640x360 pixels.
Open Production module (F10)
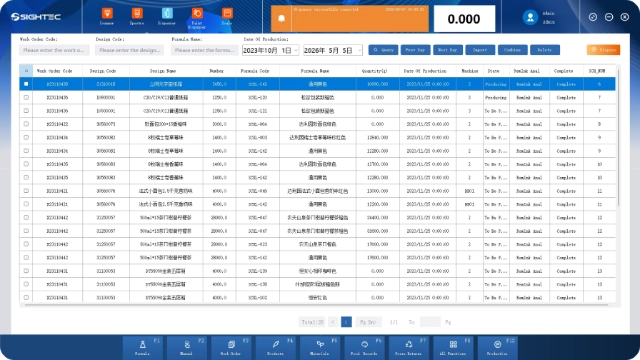tap(498, 347)
